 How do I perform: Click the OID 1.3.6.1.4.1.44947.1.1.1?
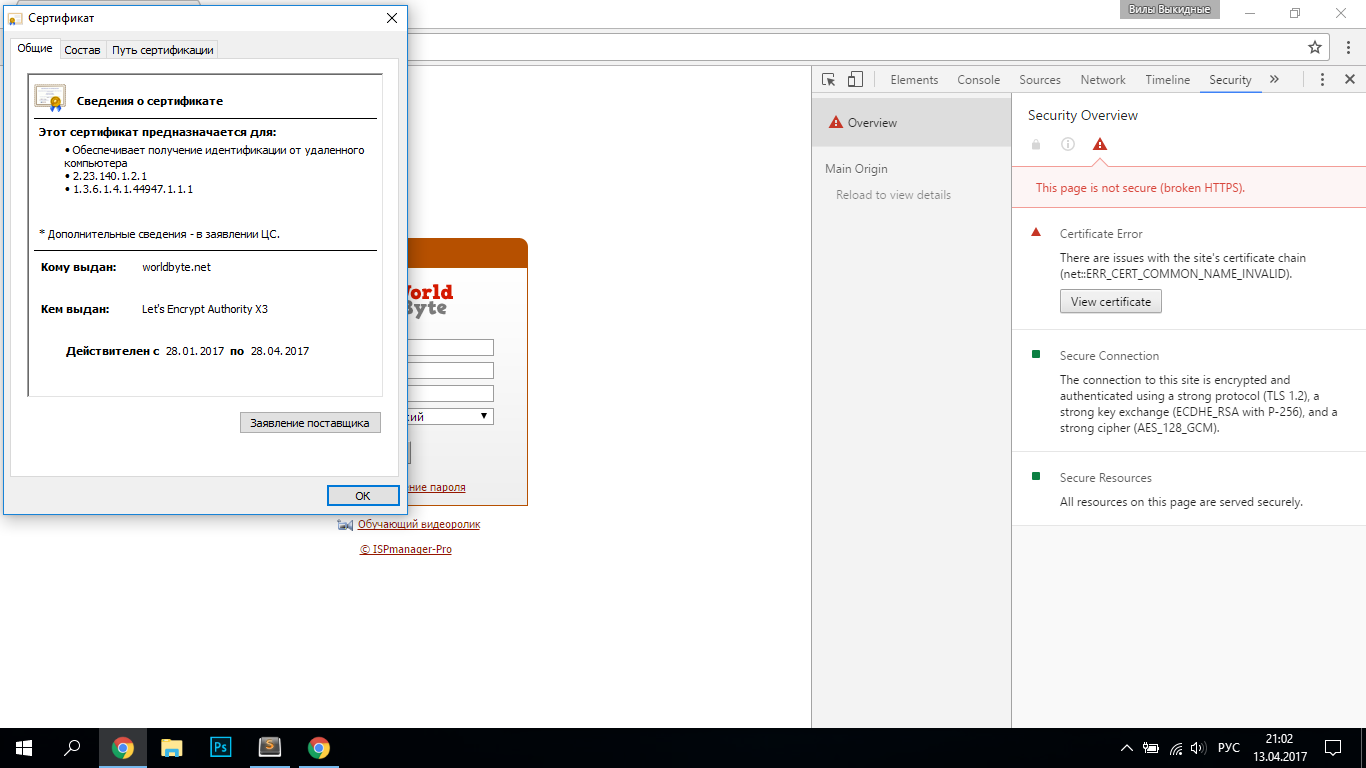tap(133, 189)
